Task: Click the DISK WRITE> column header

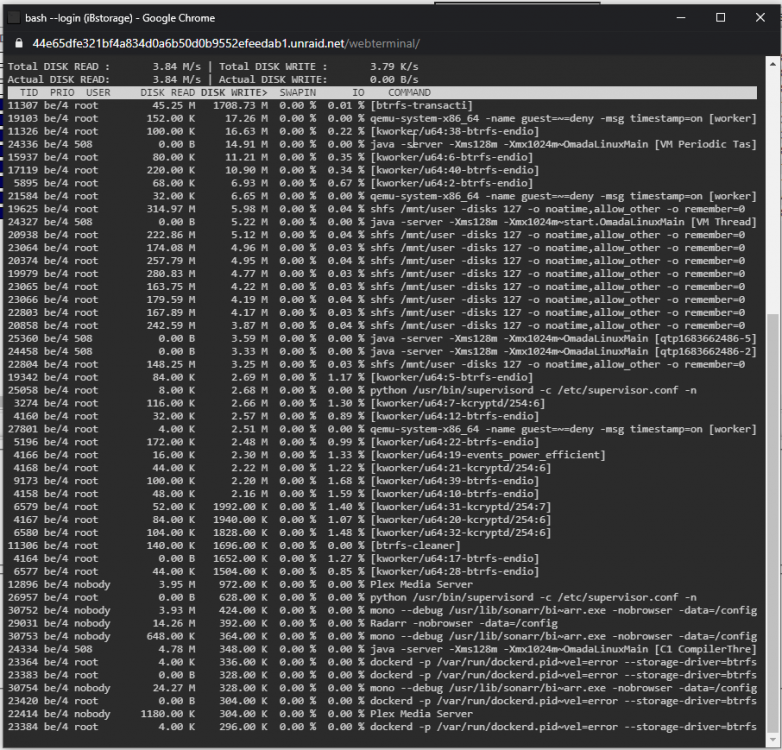Action: [x=234, y=92]
